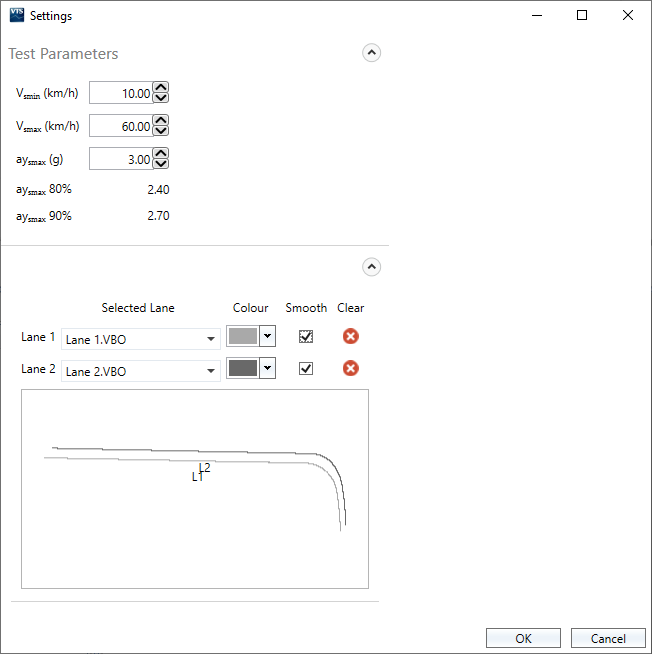This screenshot has height=654, width=652.
Task: Increase Vsmin value with up arrow
Action: click(161, 88)
